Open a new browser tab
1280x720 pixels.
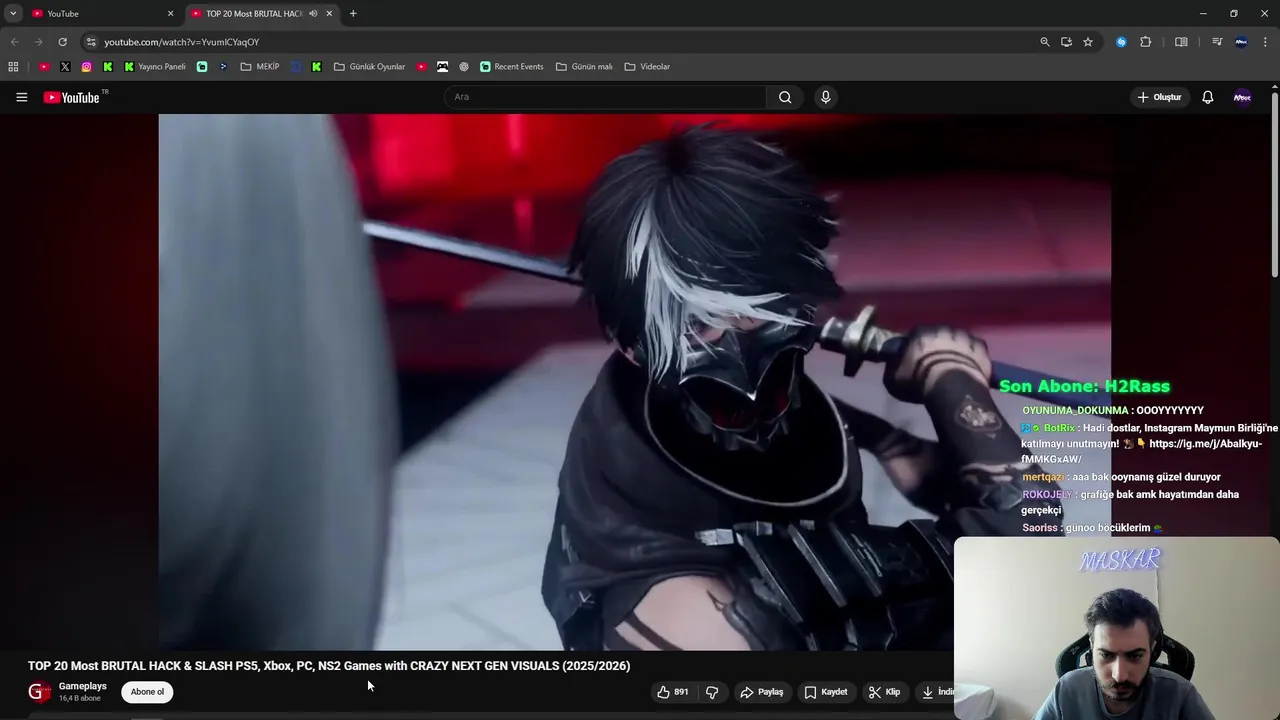tap(353, 13)
